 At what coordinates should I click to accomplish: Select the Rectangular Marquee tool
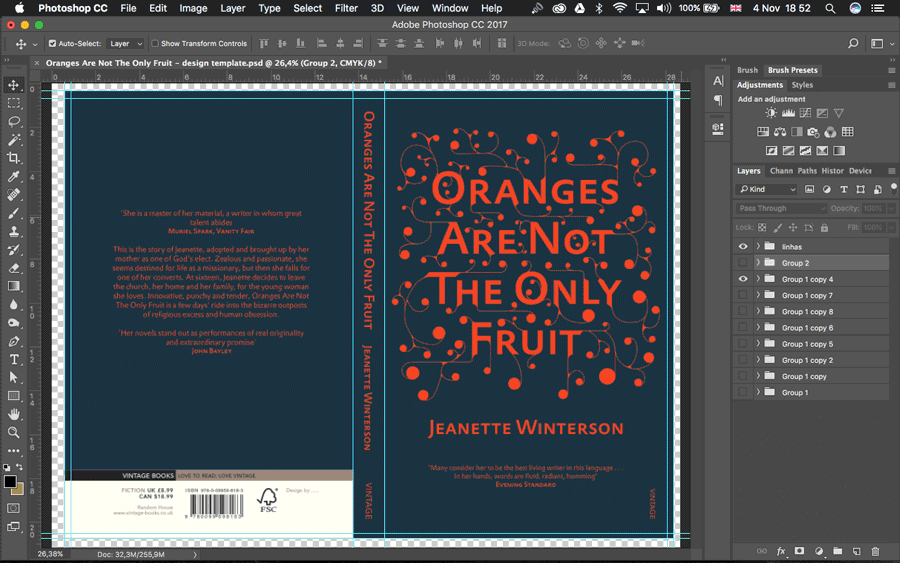pos(14,103)
